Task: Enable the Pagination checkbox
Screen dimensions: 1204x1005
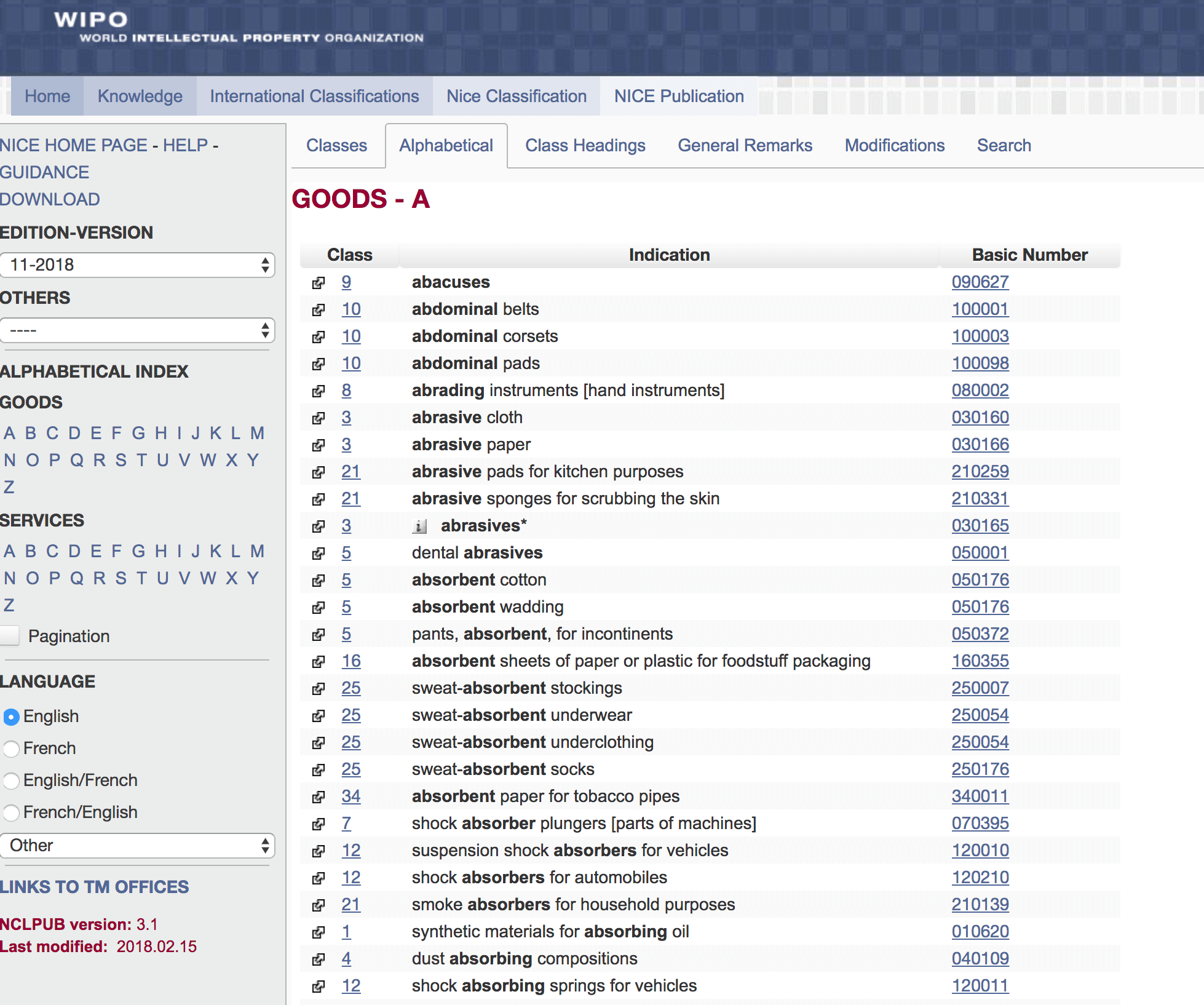Action: 10,635
